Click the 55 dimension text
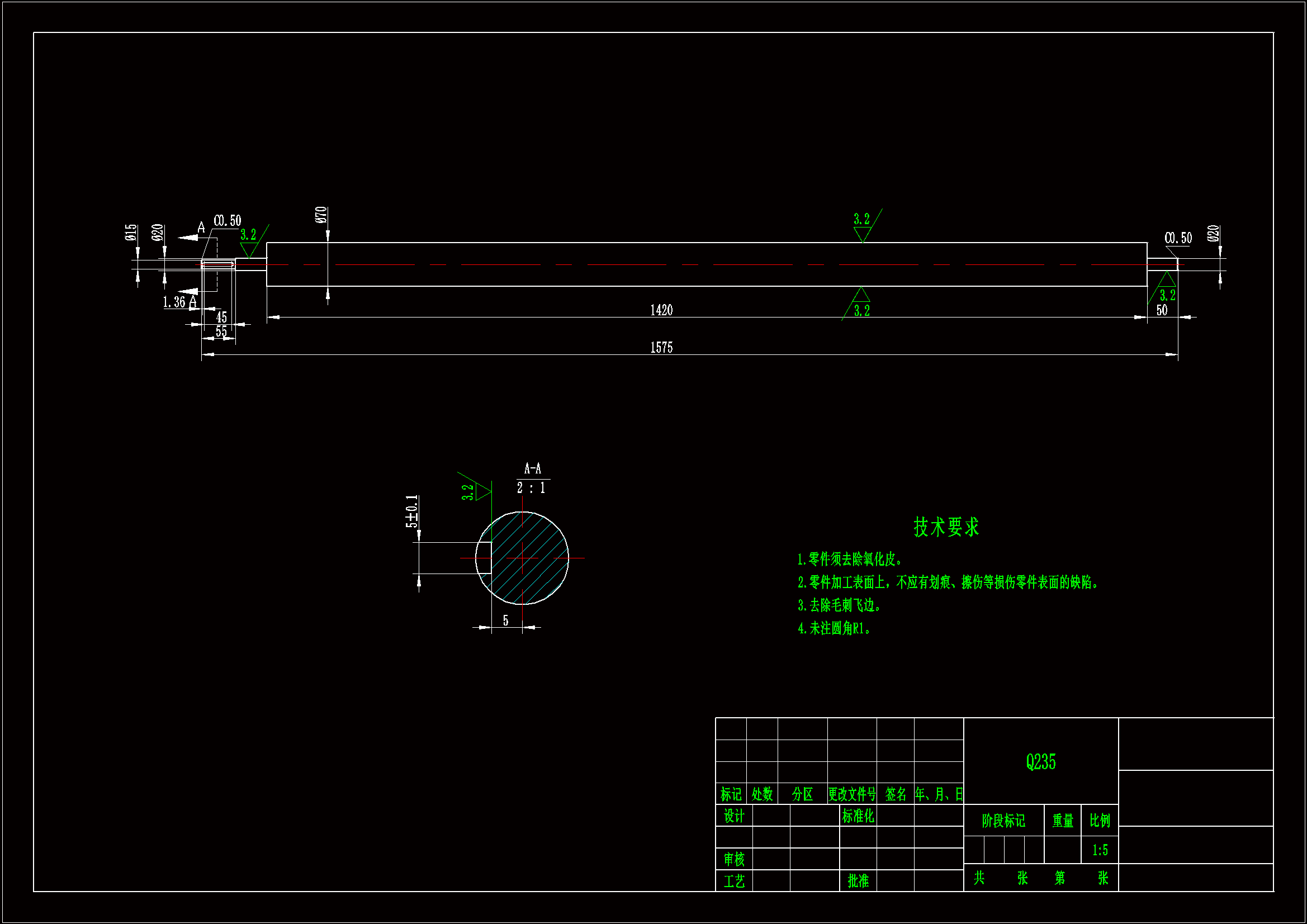 (221, 331)
